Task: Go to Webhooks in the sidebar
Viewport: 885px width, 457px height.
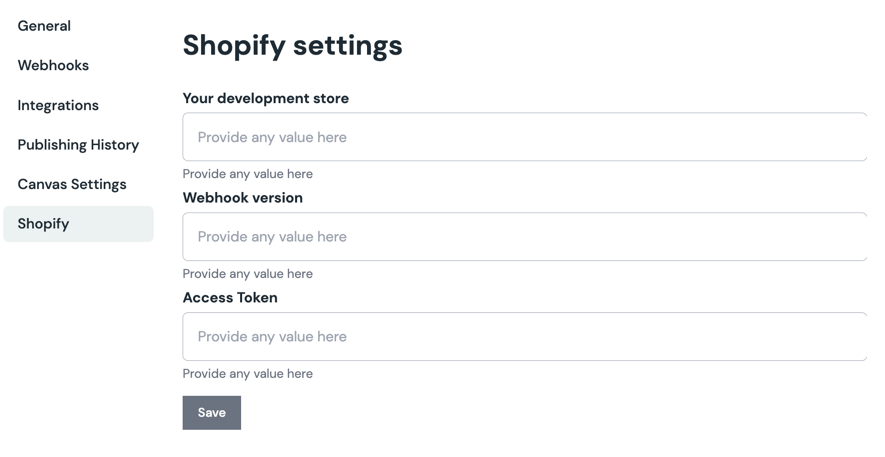Action: (x=53, y=65)
